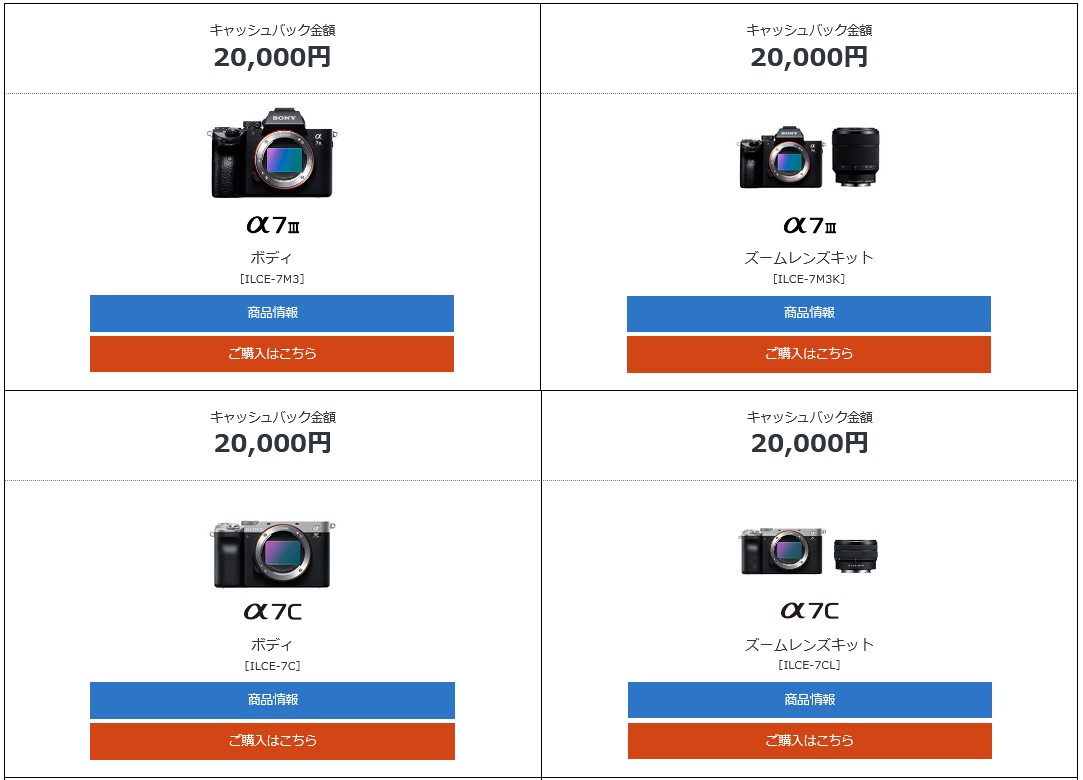
Task: Click the α7C logo above ILCE-7C
Action: pos(272,611)
